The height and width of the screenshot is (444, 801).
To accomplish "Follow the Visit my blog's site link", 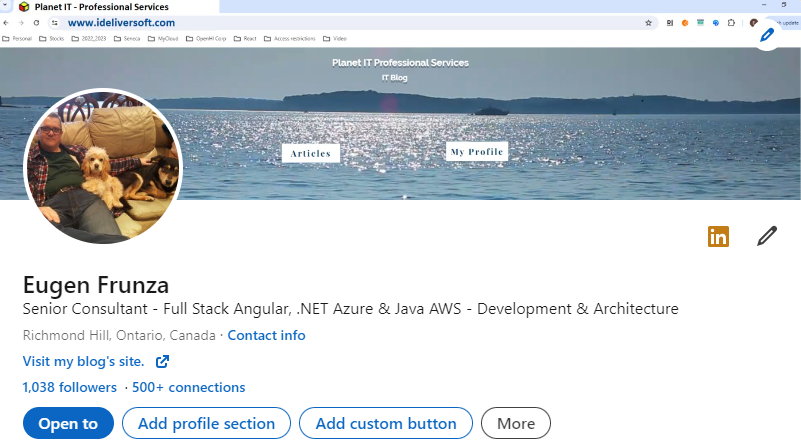I will (x=83, y=362).
